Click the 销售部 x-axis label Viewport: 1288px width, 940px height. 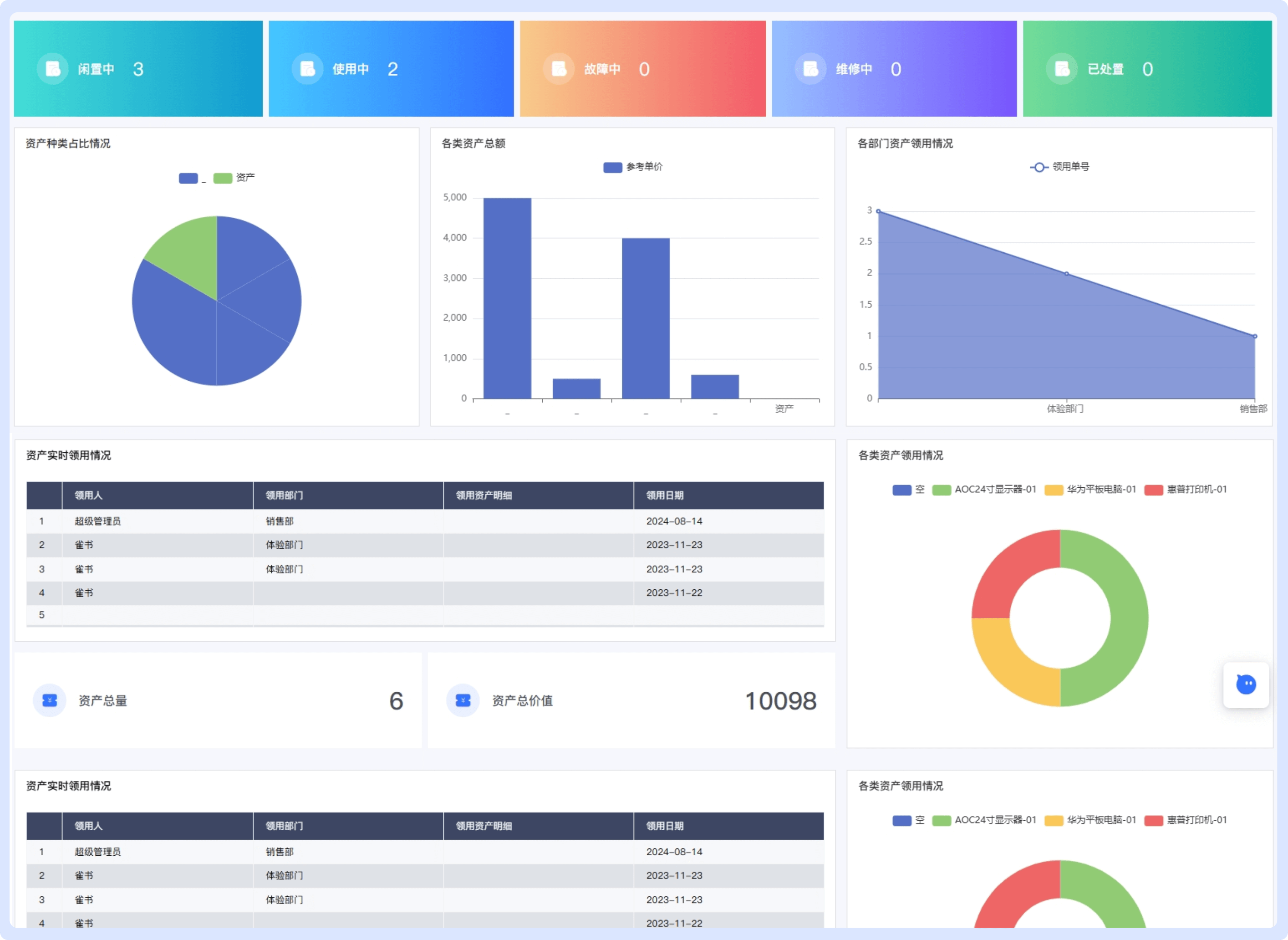[1253, 409]
